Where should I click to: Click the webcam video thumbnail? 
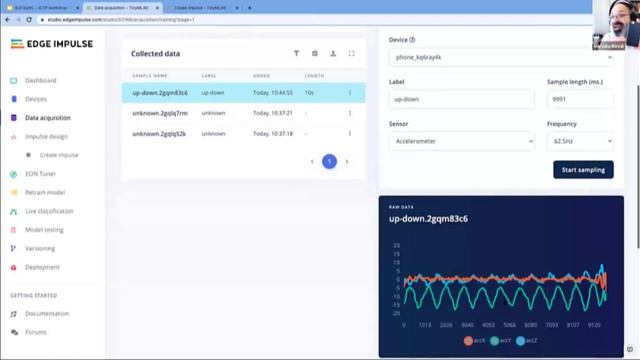(616, 25)
